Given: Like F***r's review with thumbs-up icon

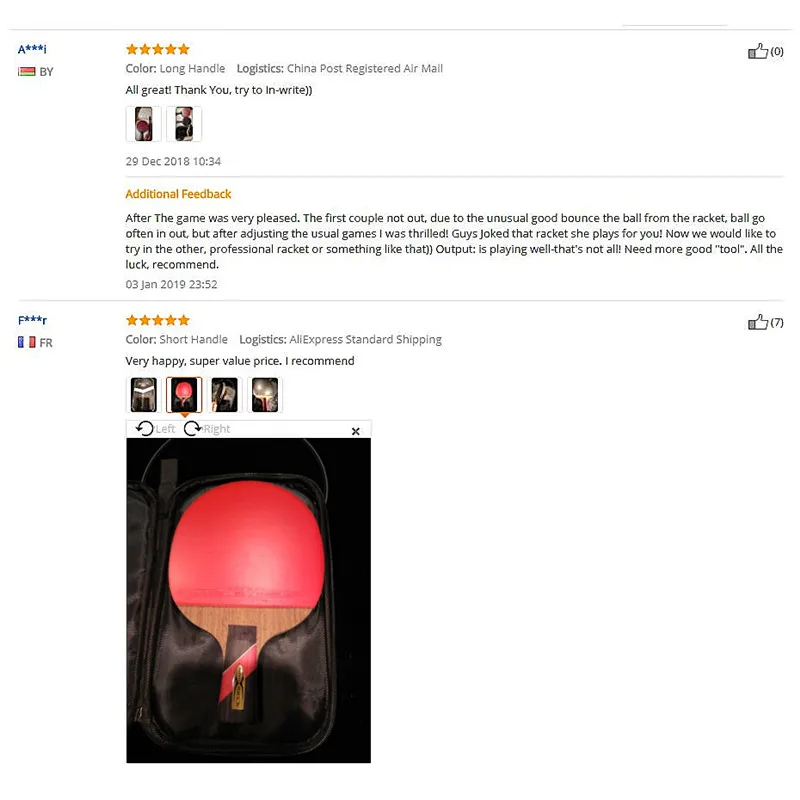Looking at the screenshot, I should (x=758, y=322).
